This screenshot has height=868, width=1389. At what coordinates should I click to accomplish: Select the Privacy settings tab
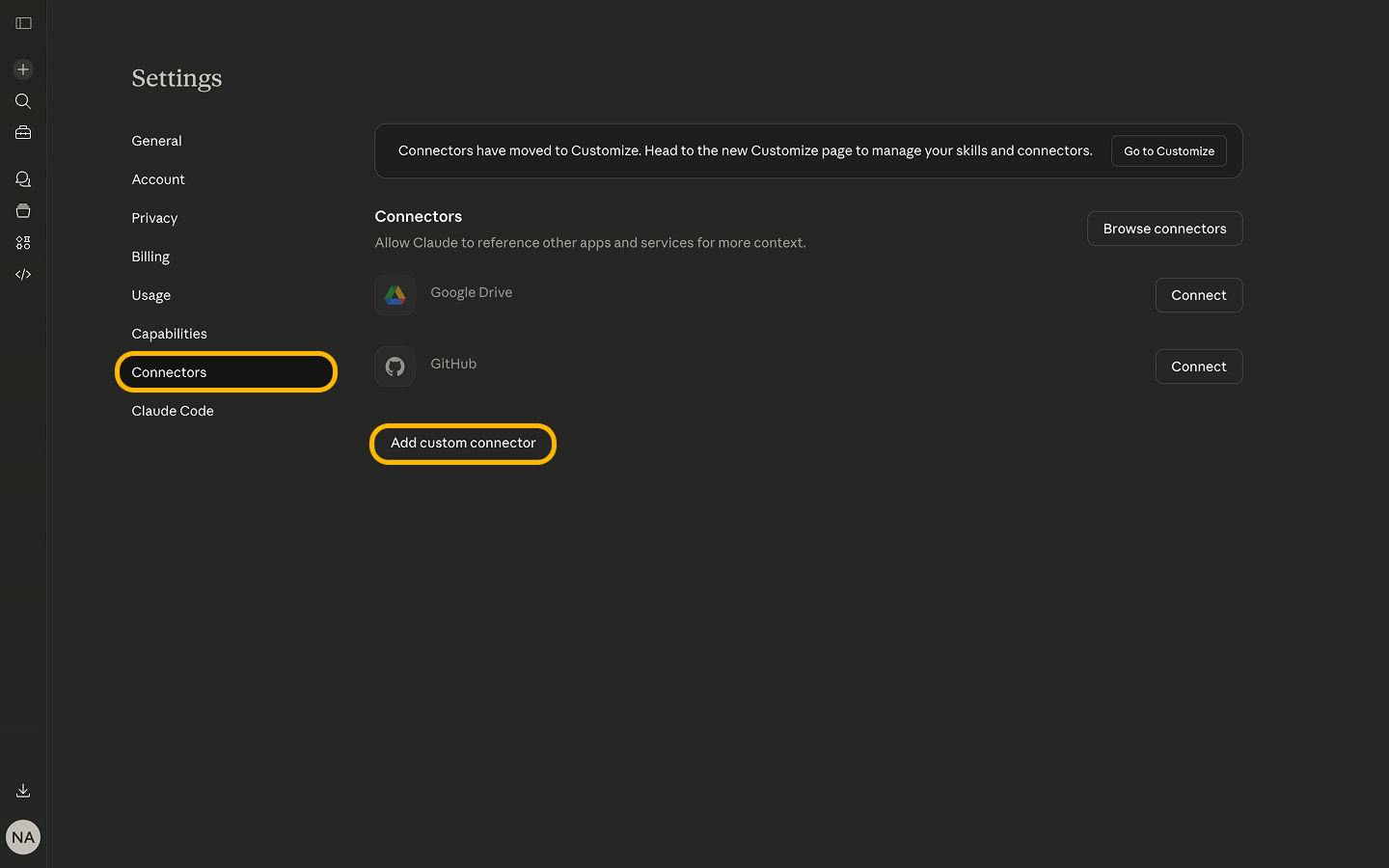(x=154, y=218)
